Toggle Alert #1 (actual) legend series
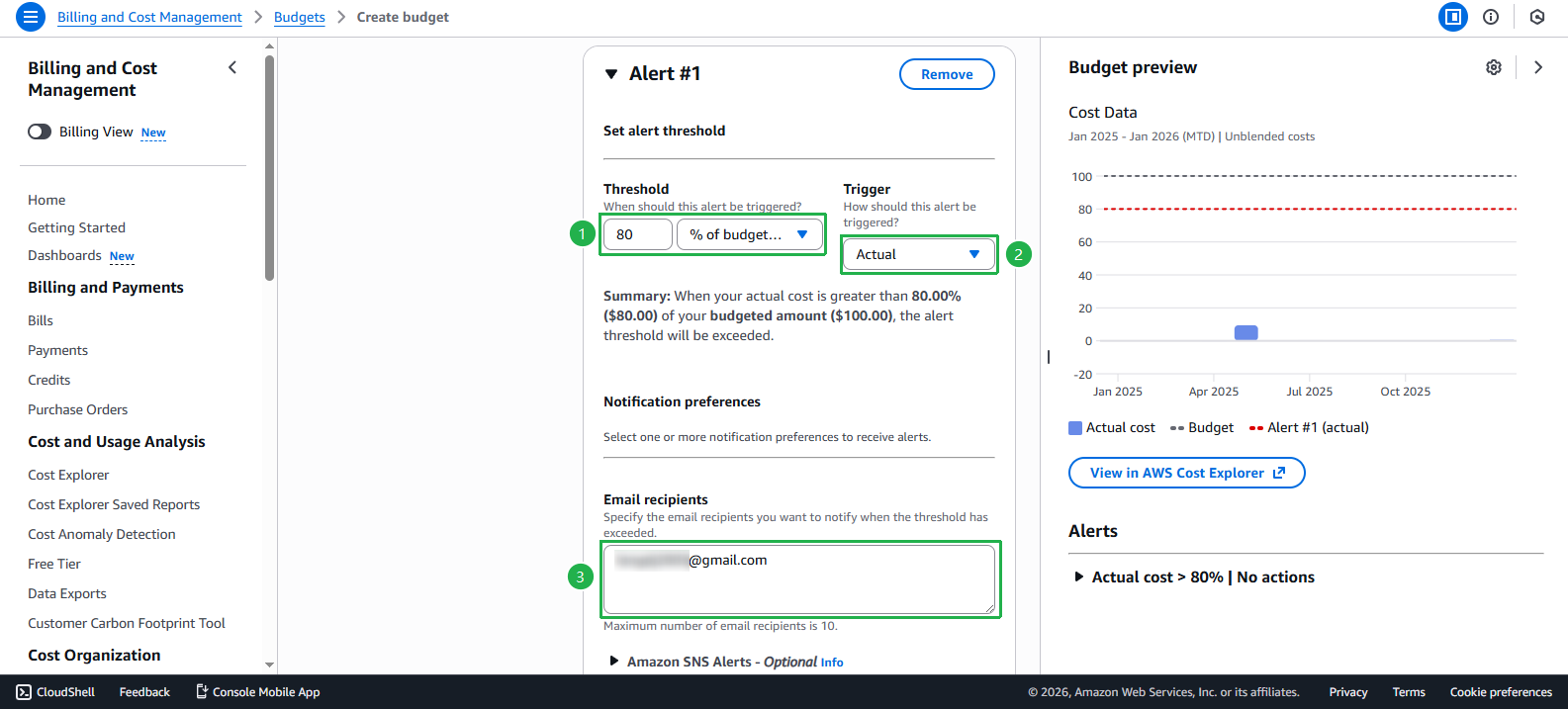Image resolution: width=1568 pixels, height=709 pixels. click(1309, 427)
